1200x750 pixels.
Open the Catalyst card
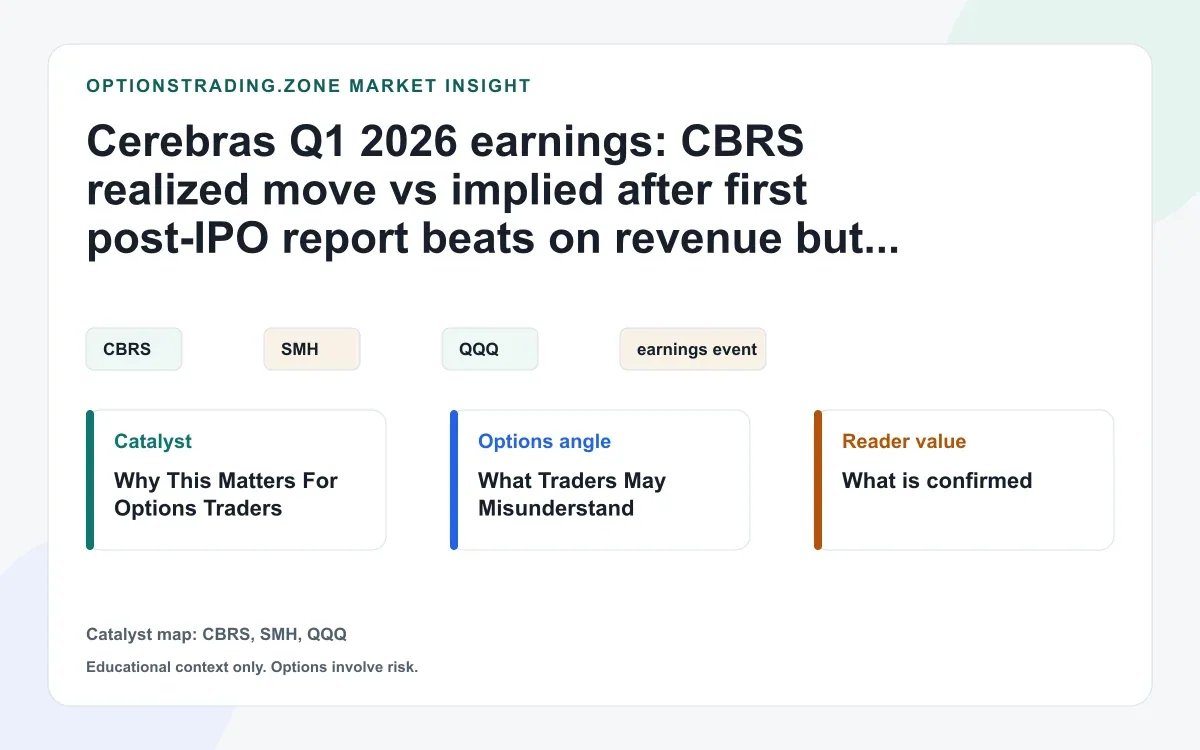tap(236, 480)
